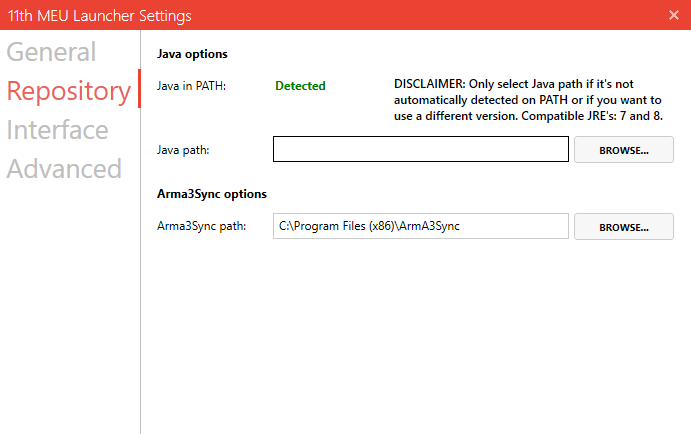Click the 'Arma3Sync path:' label
The image size is (691, 434).
201,226
